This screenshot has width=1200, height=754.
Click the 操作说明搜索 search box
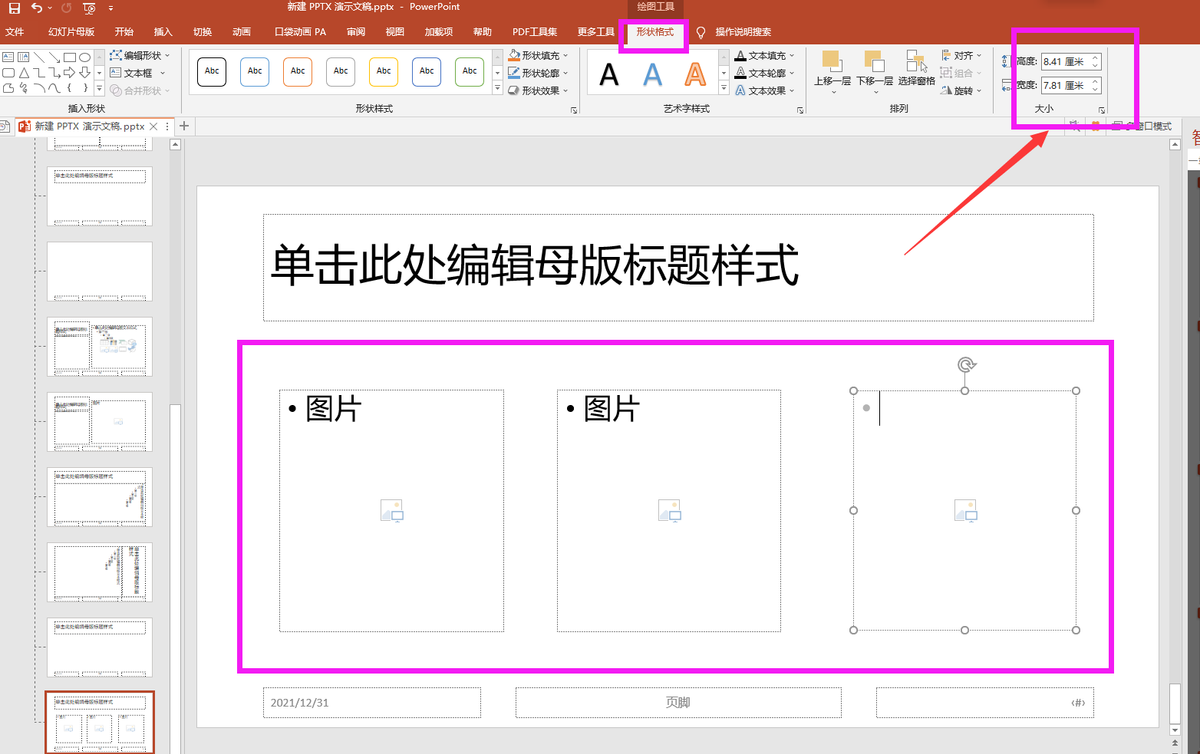pyautogui.click(x=743, y=32)
